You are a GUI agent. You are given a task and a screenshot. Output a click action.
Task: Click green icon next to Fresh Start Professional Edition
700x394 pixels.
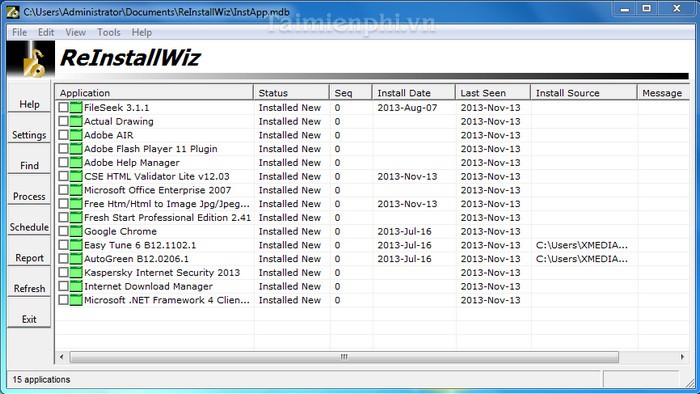click(x=76, y=218)
